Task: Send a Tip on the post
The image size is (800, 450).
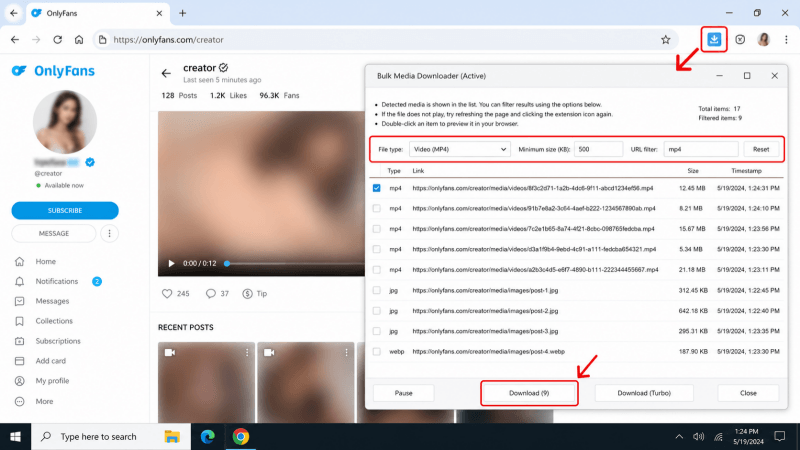Action: [x=255, y=293]
